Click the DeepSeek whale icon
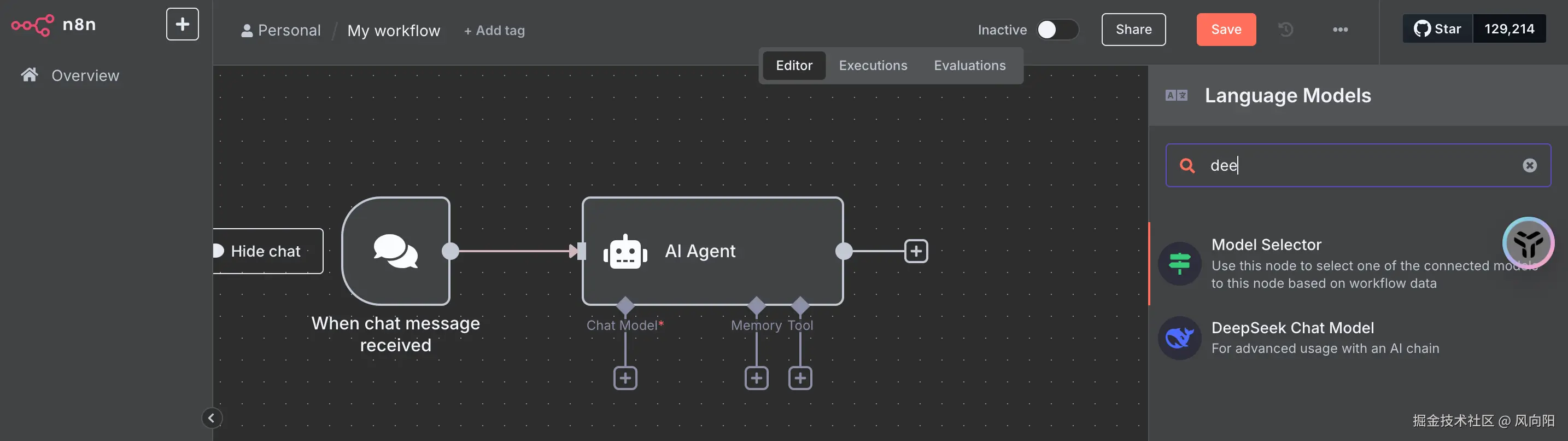1568x441 pixels. tap(1180, 338)
